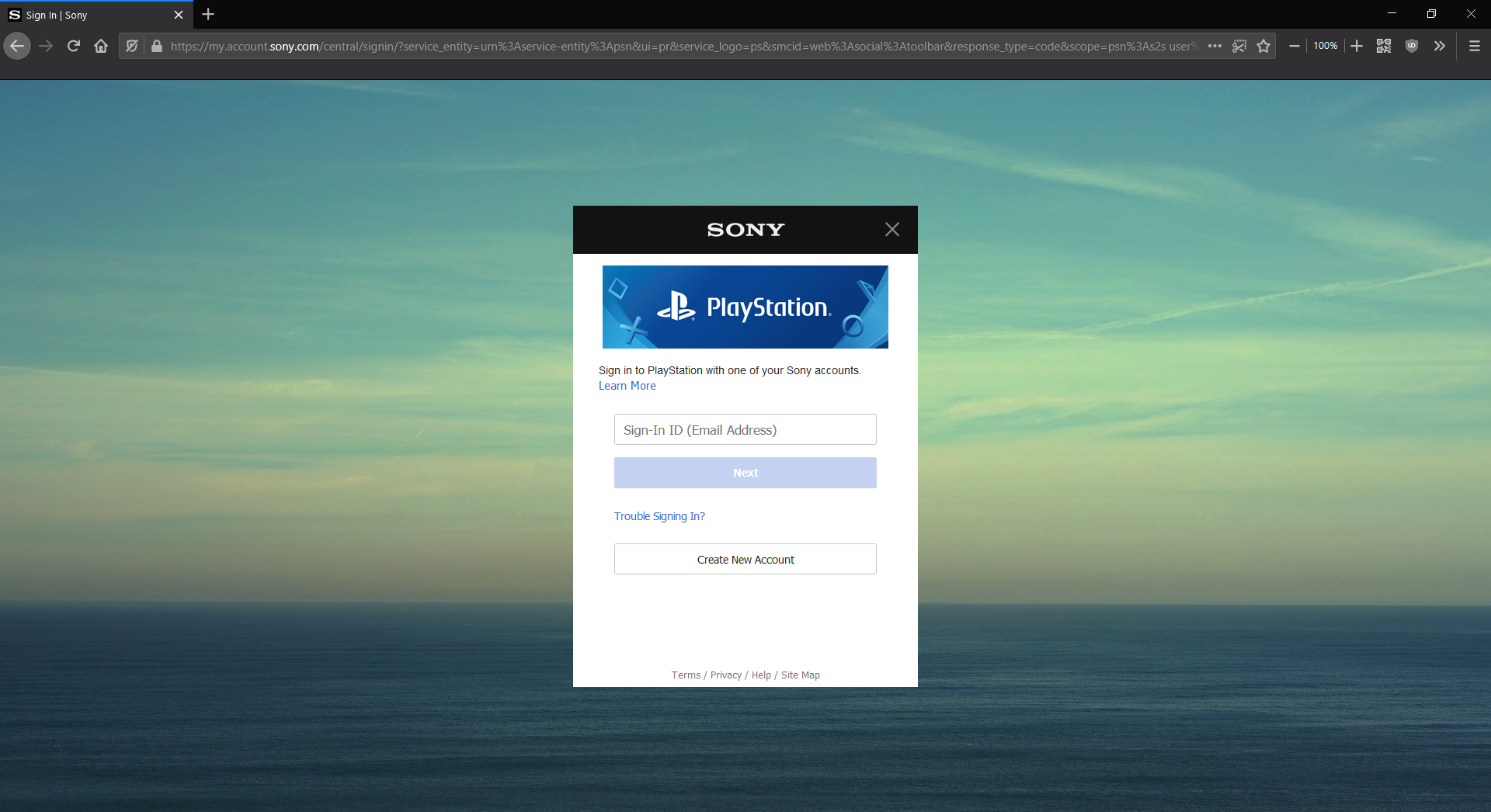Open the browser home page
Screen dimensions: 1491x812
101,46
